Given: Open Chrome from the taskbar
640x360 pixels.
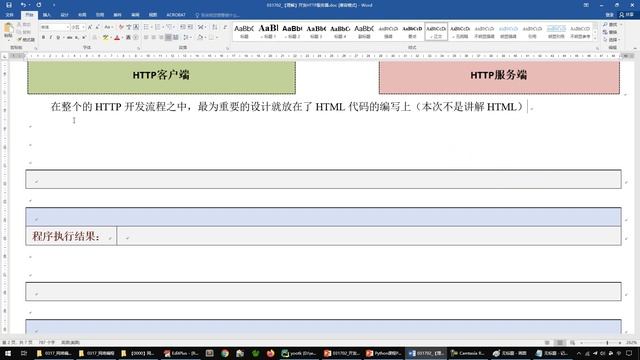Looking at the screenshot, I should pos(225,353).
